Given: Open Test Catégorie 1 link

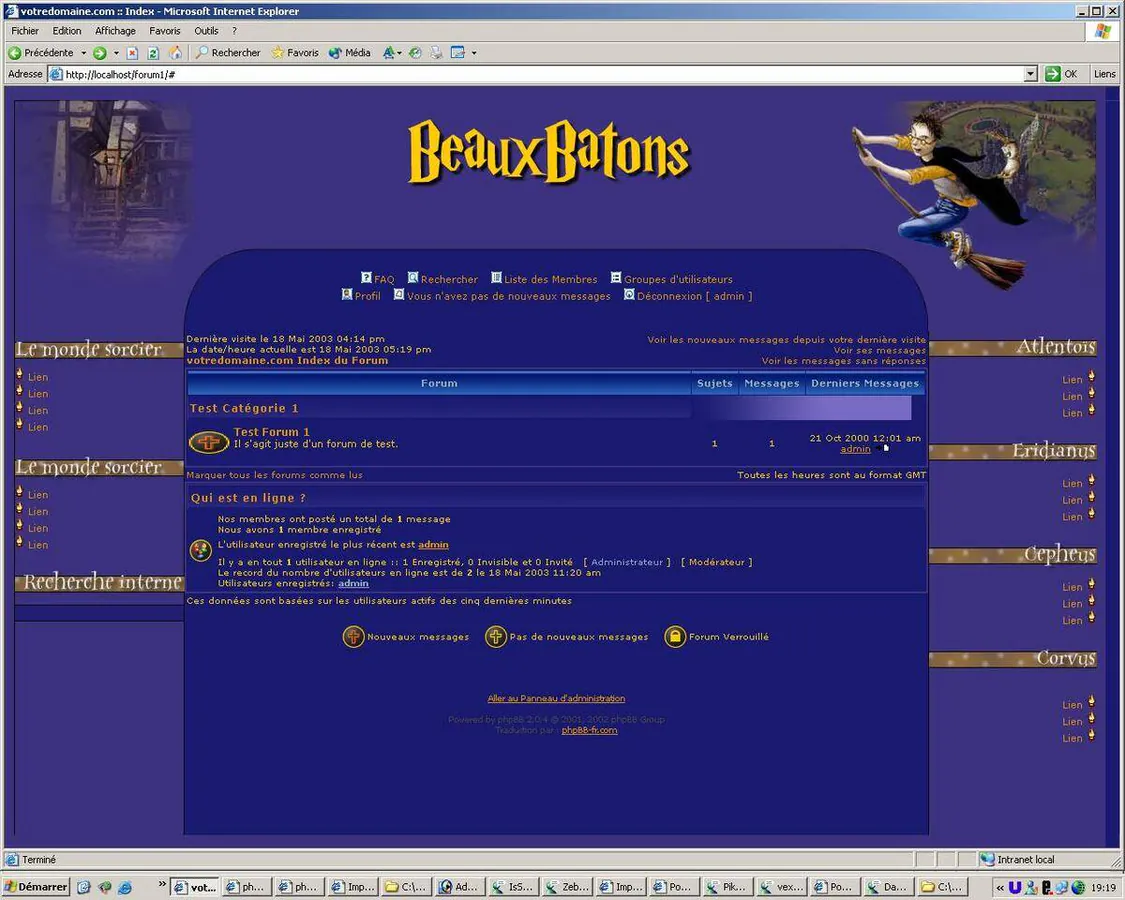Looking at the screenshot, I should 244,408.
